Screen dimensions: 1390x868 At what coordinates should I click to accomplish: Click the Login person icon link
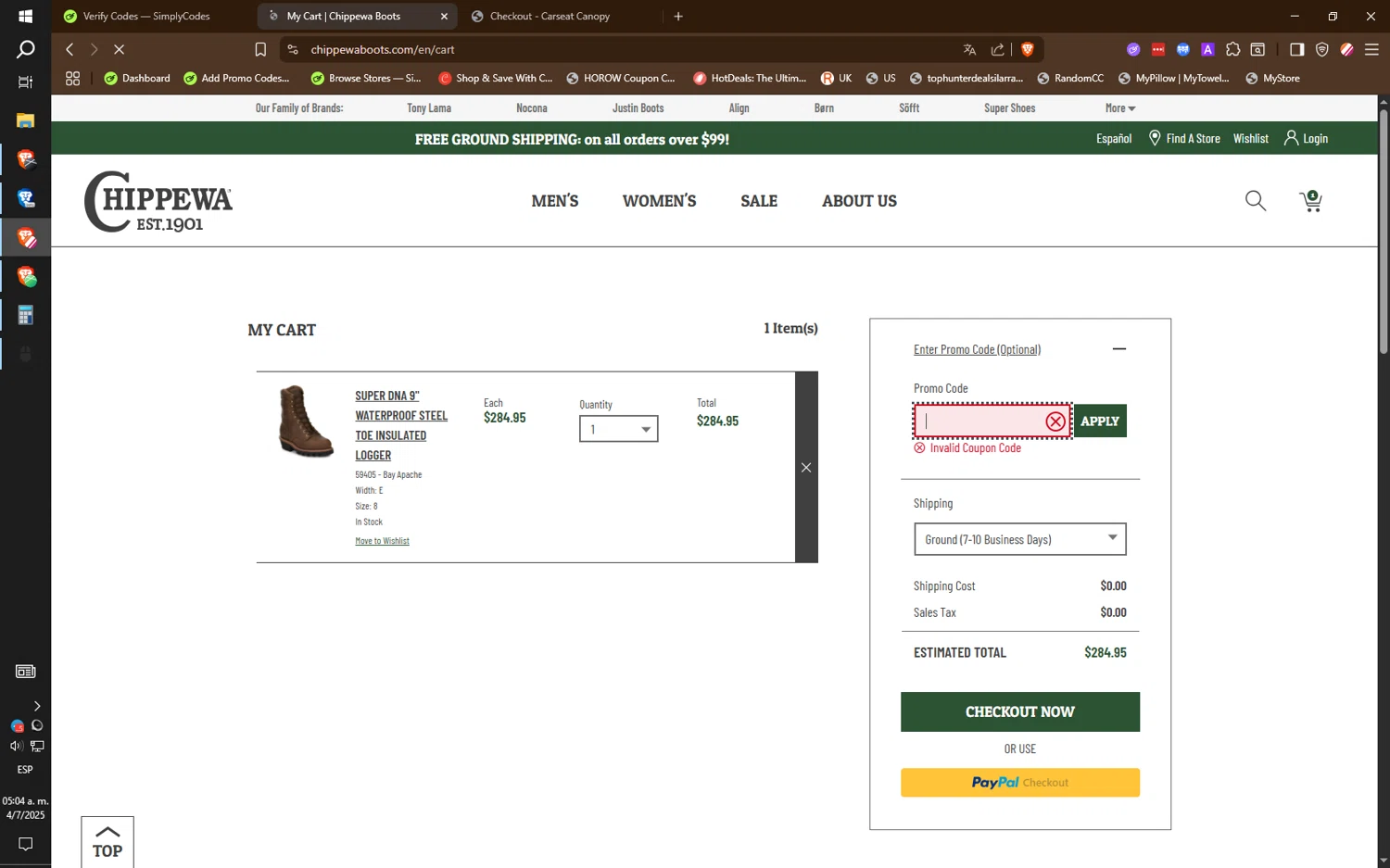(1306, 138)
